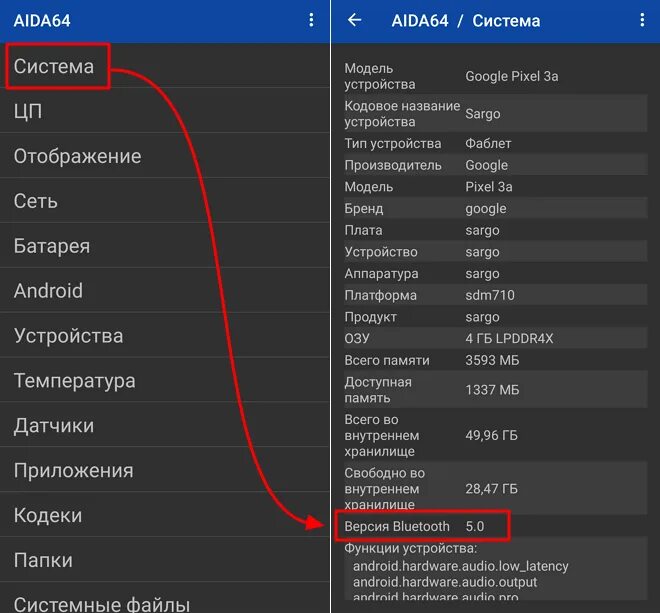Open the ЦП section

(165, 111)
